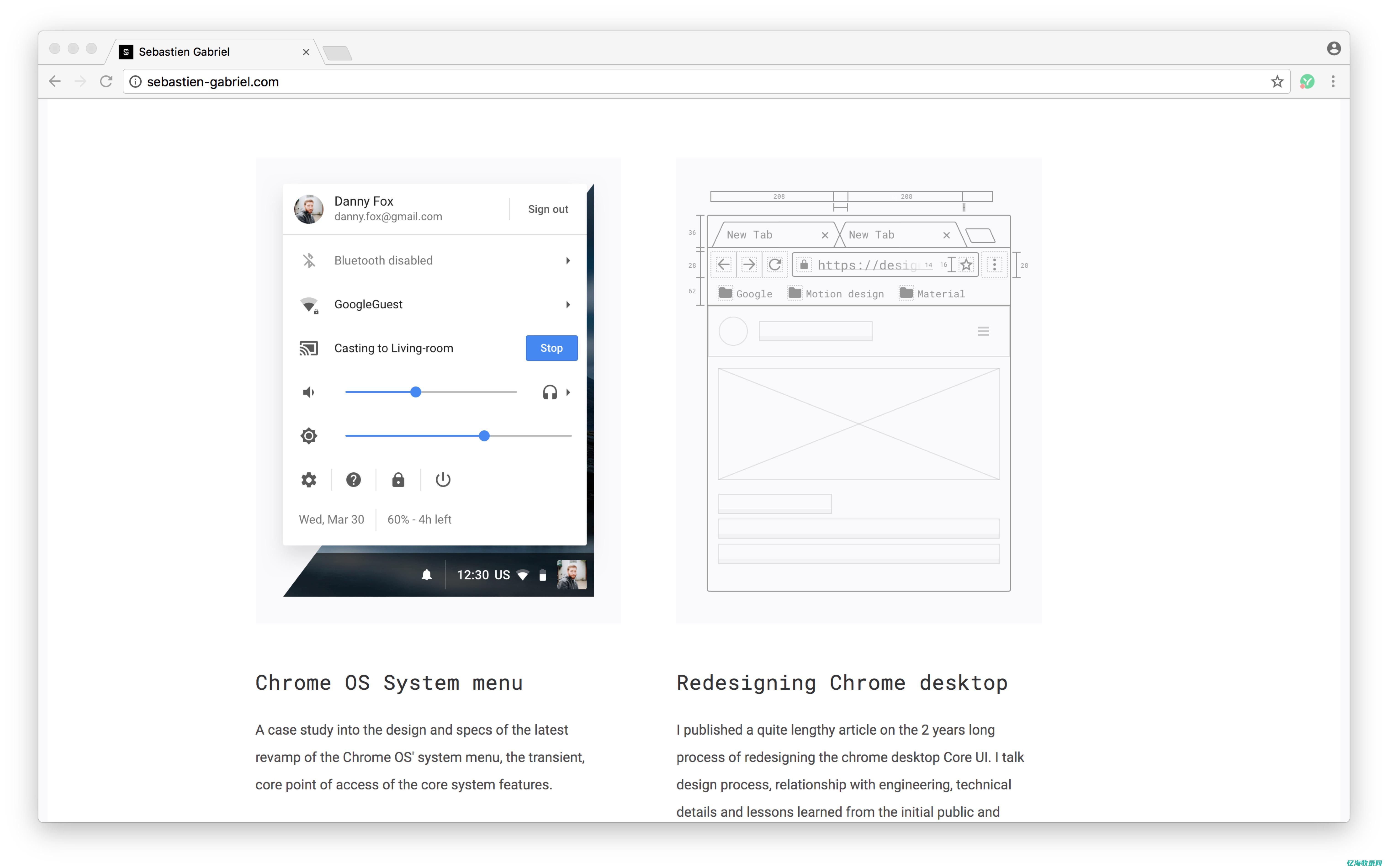The image size is (1388, 868).
Task: Click the GoogleGuest Wi-Fi icon
Action: pos(309,305)
